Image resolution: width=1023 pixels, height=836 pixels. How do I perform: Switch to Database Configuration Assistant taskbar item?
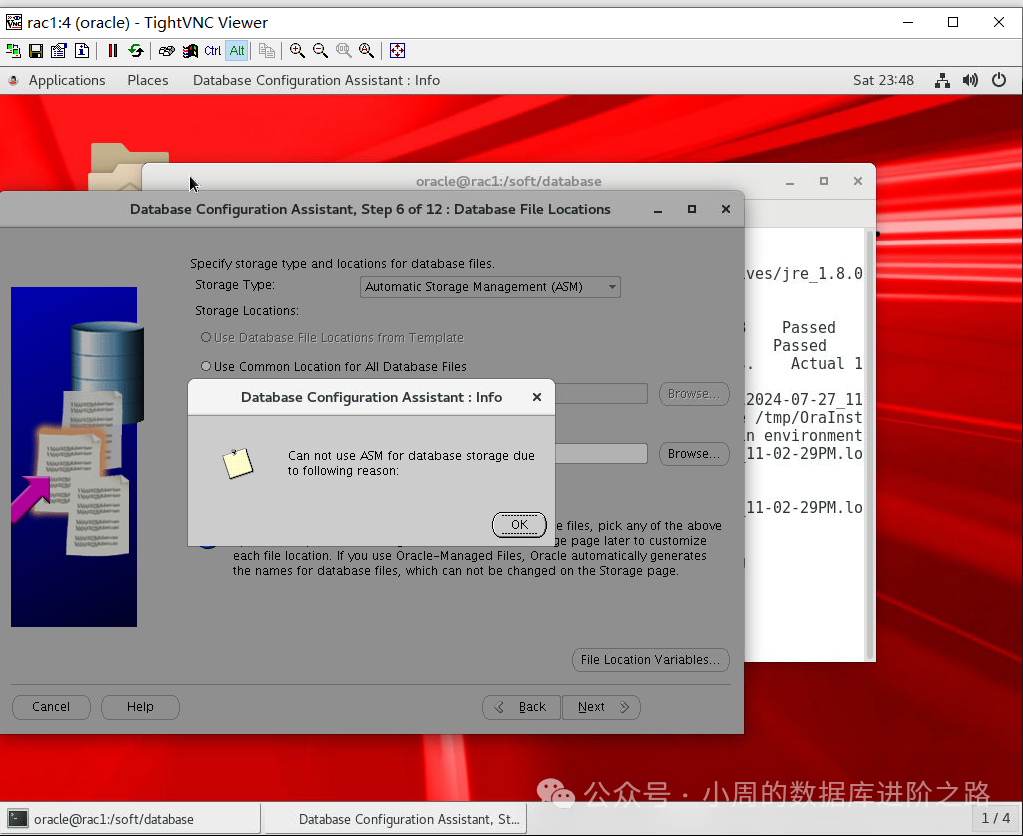click(x=395, y=819)
